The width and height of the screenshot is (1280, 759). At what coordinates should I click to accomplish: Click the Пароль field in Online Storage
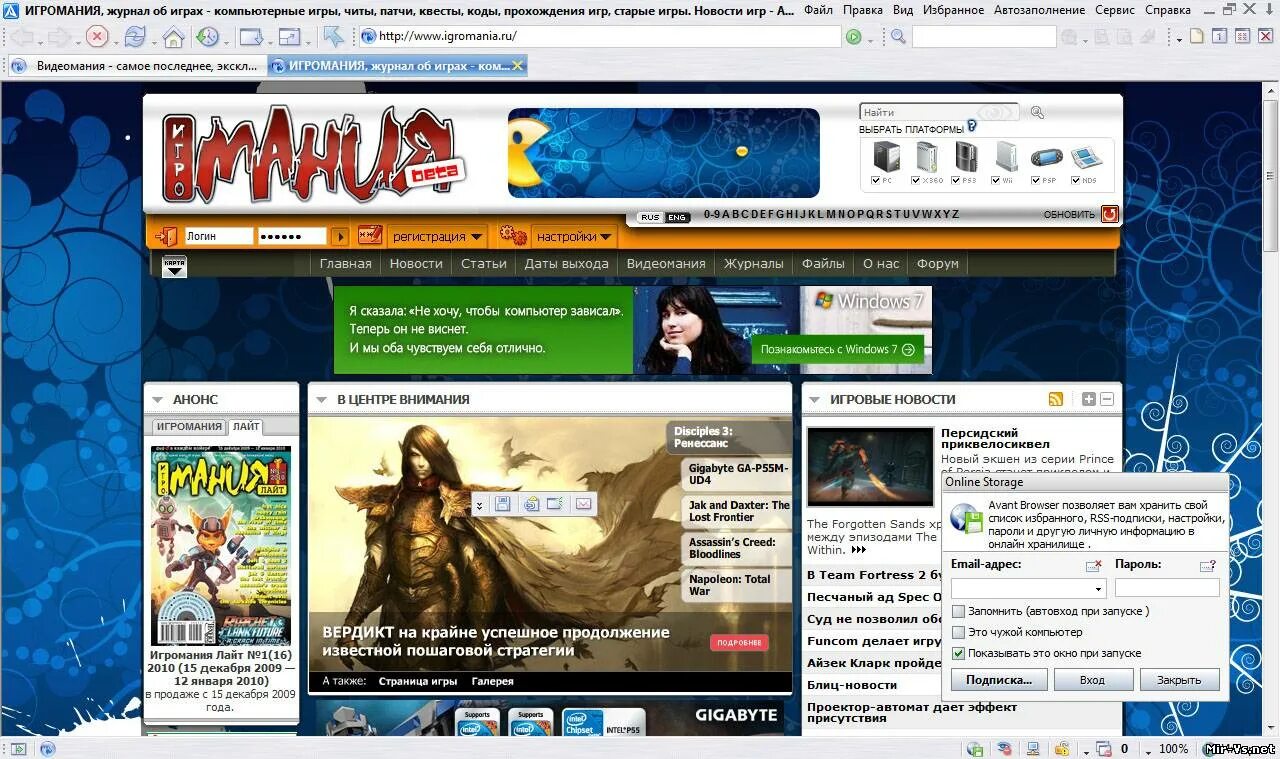coord(1167,588)
